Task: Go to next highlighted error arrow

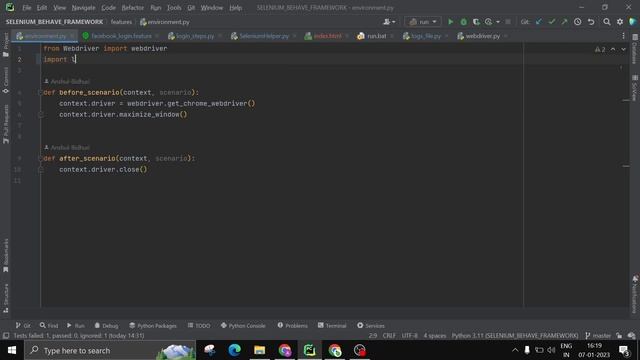Action: (623, 49)
